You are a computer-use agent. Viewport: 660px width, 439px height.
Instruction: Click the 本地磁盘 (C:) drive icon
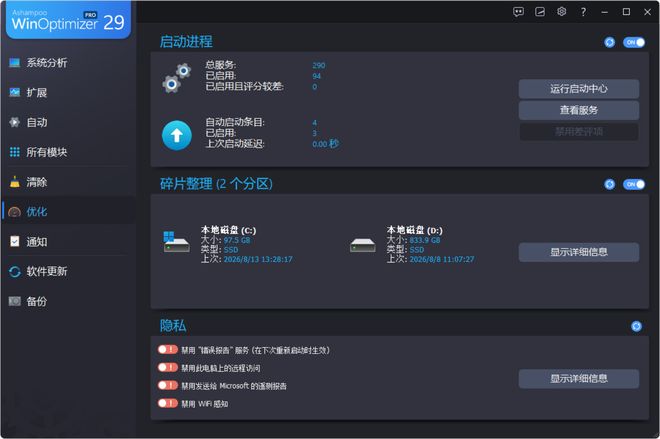[176, 242]
